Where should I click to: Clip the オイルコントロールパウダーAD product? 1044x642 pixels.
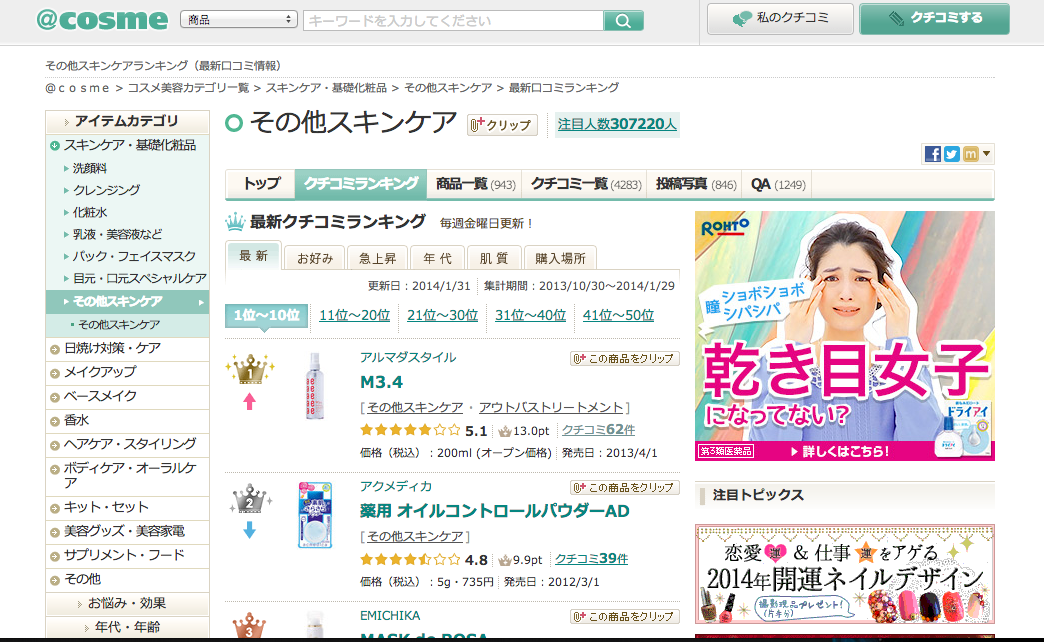(625, 487)
